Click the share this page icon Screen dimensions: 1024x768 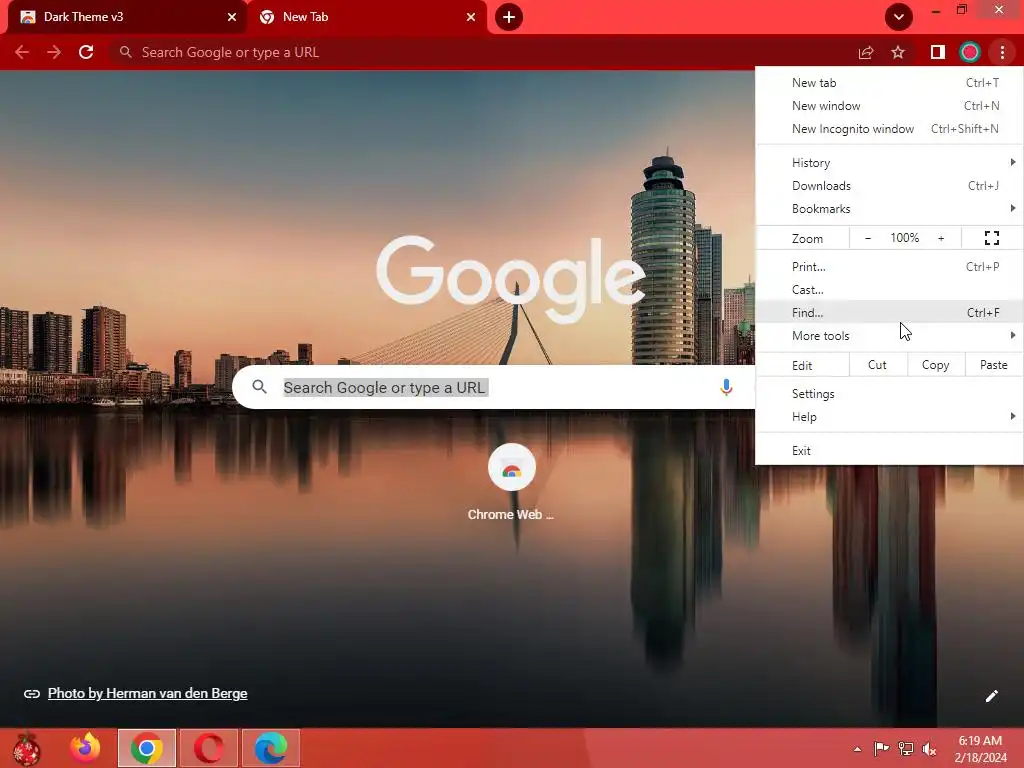[x=866, y=52]
